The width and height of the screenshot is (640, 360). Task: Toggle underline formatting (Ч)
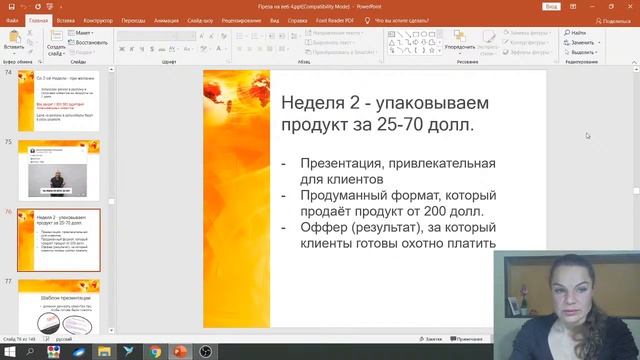click(141, 49)
